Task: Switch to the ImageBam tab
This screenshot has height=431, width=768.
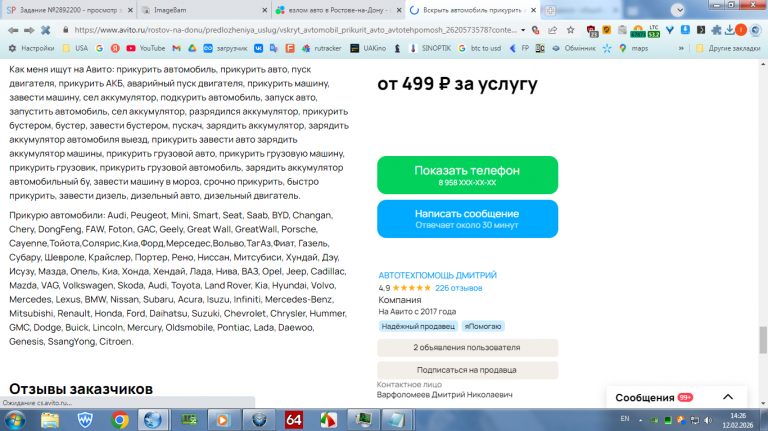Action: [204, 10]
